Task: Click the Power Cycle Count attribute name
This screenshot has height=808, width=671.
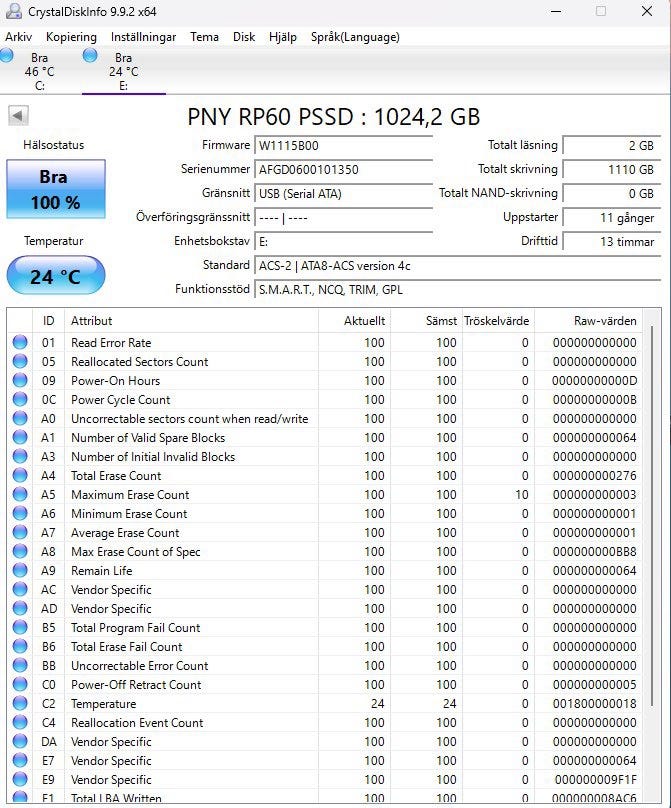Action: click(x=121, y=400)
